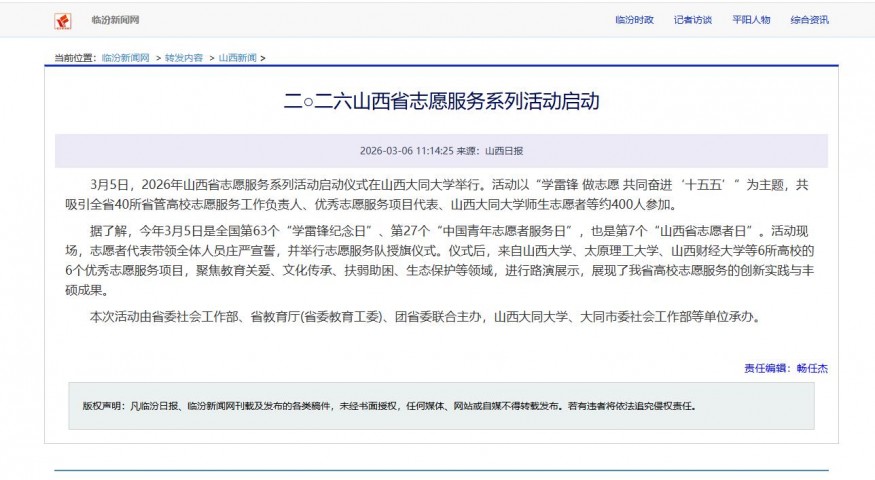Click the 临汾新闻网 breadcrumb link
Screen dimensions: 875x480
[x=125, y=58]
